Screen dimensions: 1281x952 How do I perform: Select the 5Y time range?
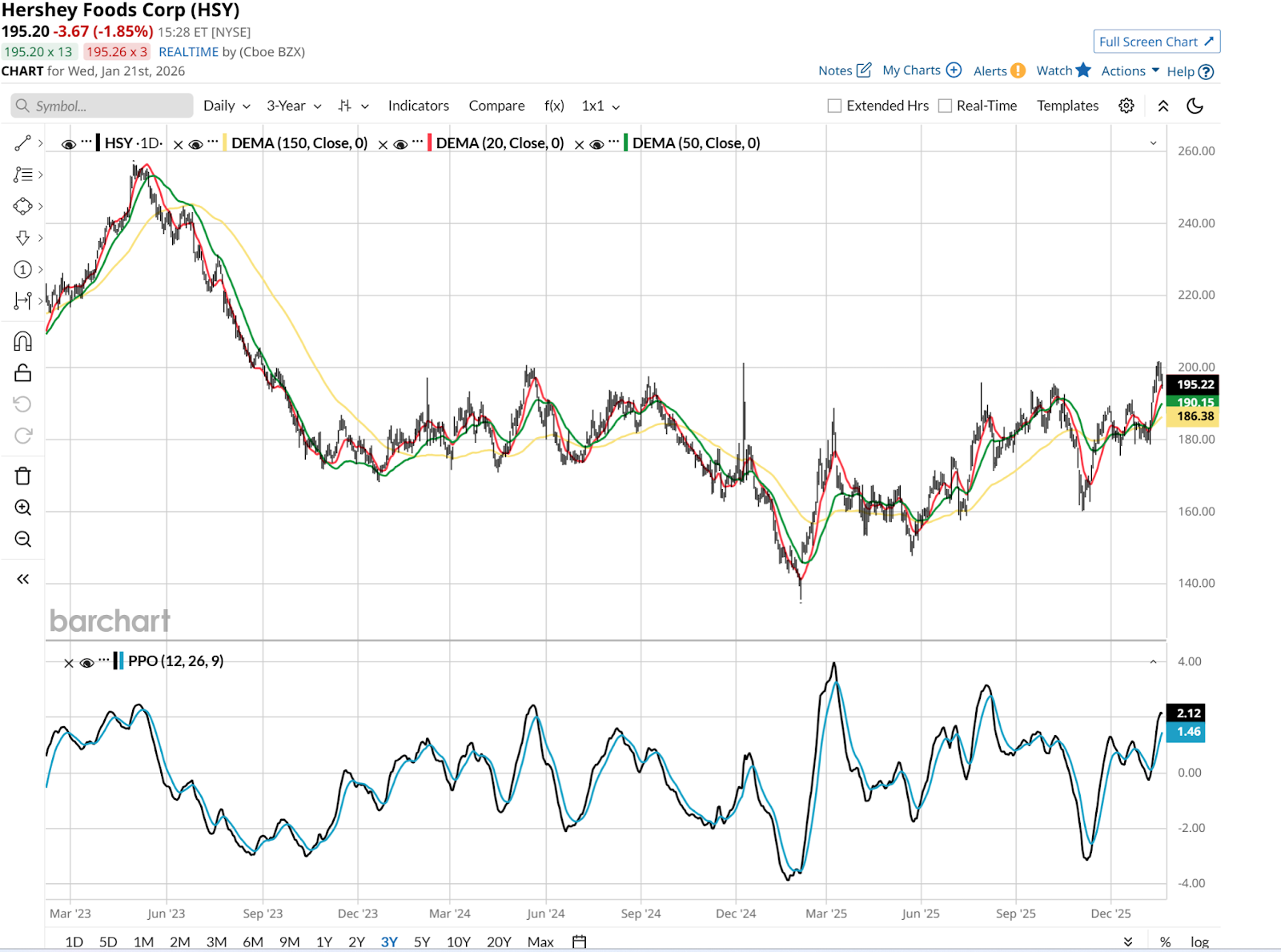pos(422,942)
